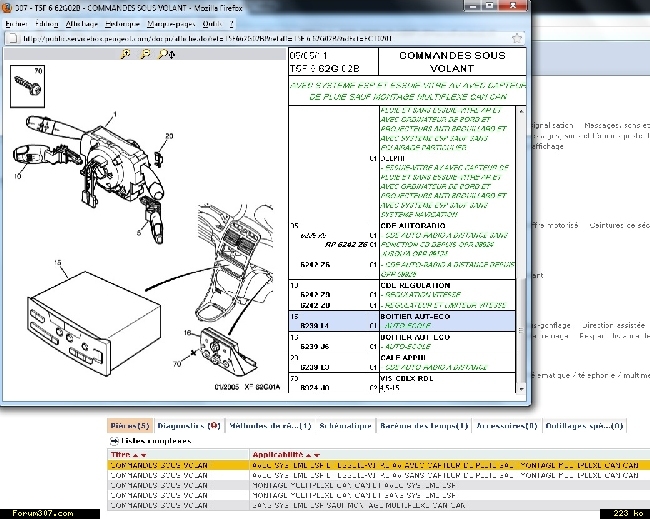Click the CDE AUTORADIO heading
Screen dimensions: 650x519
[x=413, y=226]
